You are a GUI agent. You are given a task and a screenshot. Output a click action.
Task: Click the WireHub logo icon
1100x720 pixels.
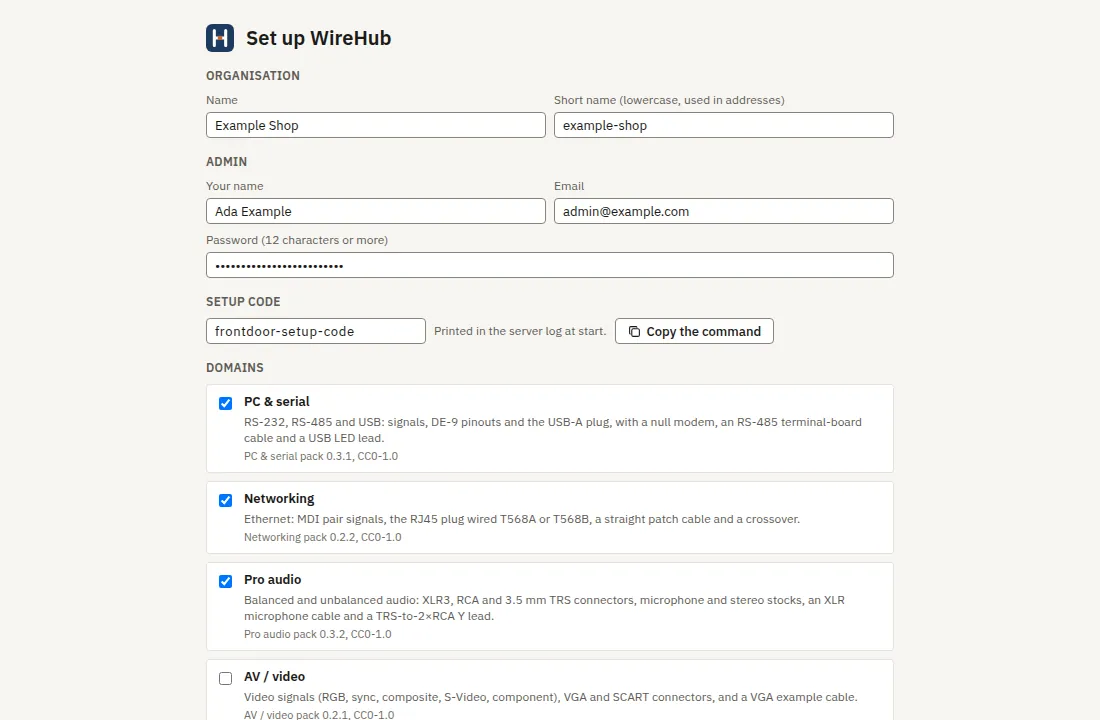220,38
